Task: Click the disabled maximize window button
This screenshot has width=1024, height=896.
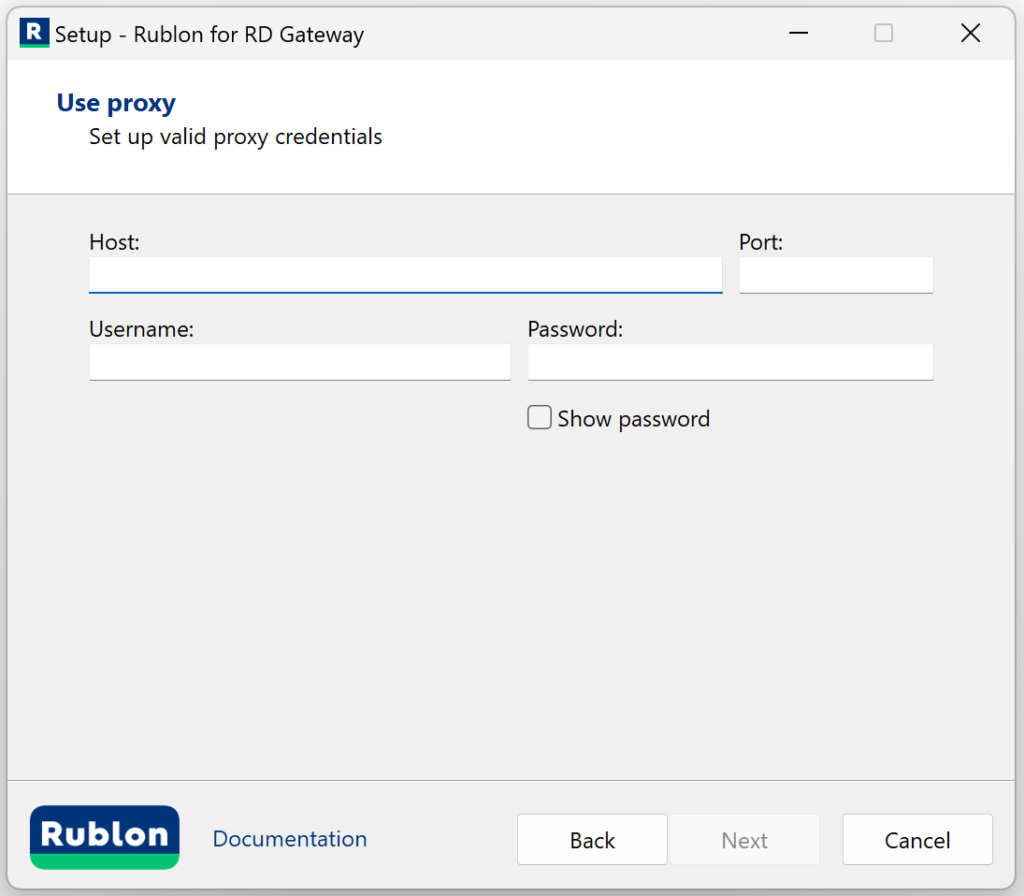Action: [884, 33]
